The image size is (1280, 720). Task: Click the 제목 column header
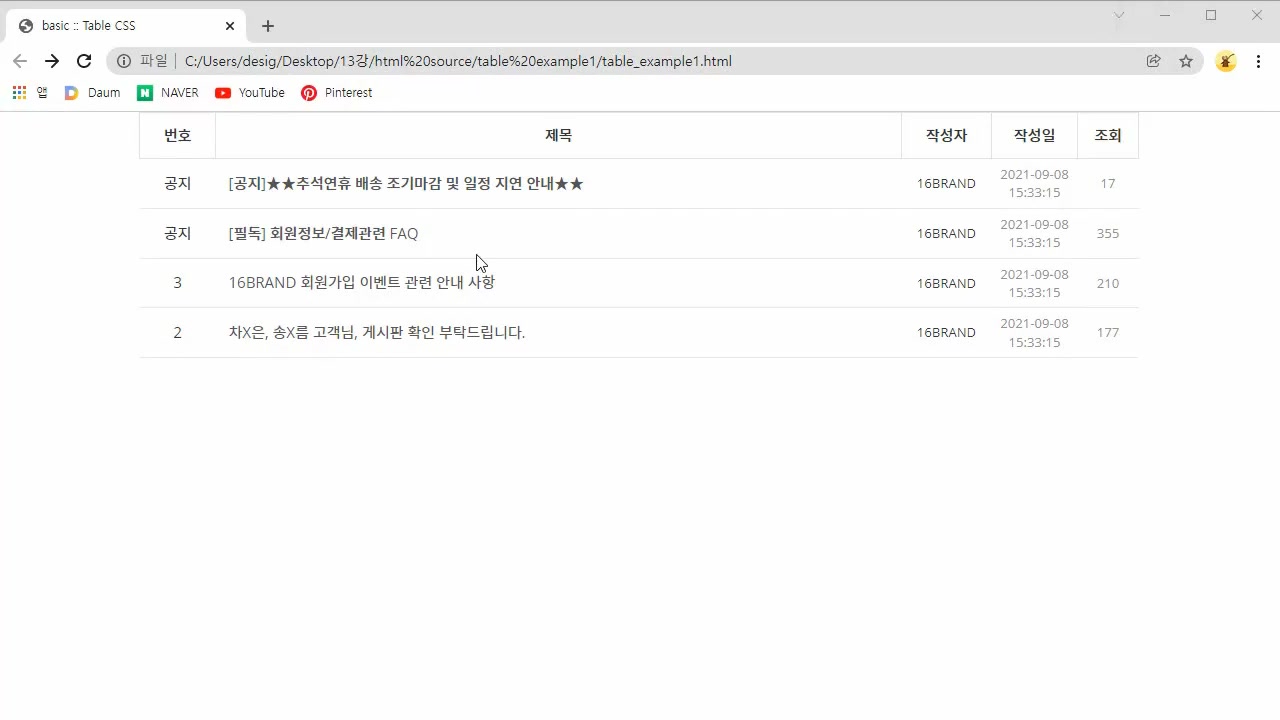558,135
